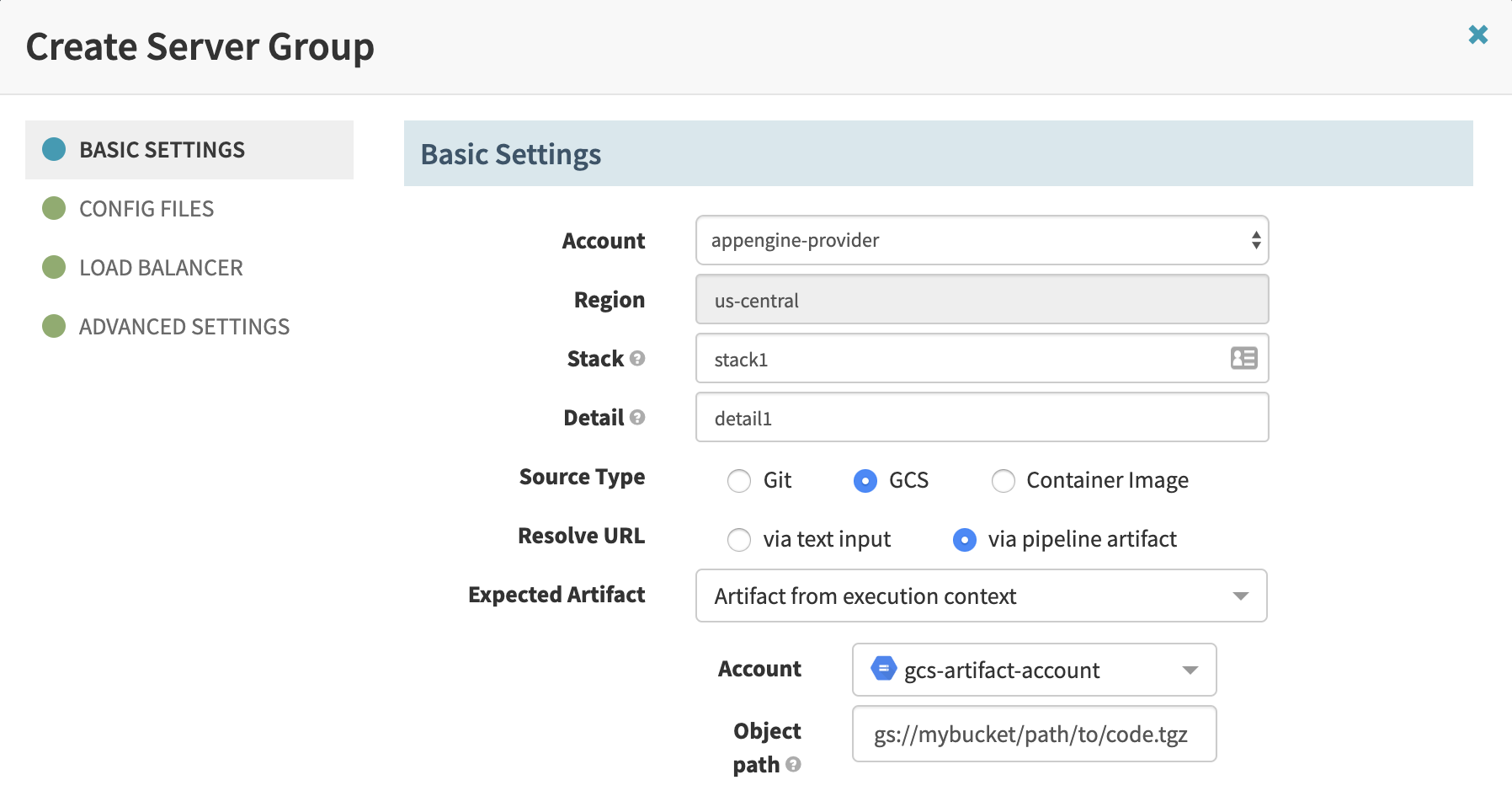Go to the CONFIG FILES section
The height and width of the screenshot is (796, 1512).
[x=146, y=208]
